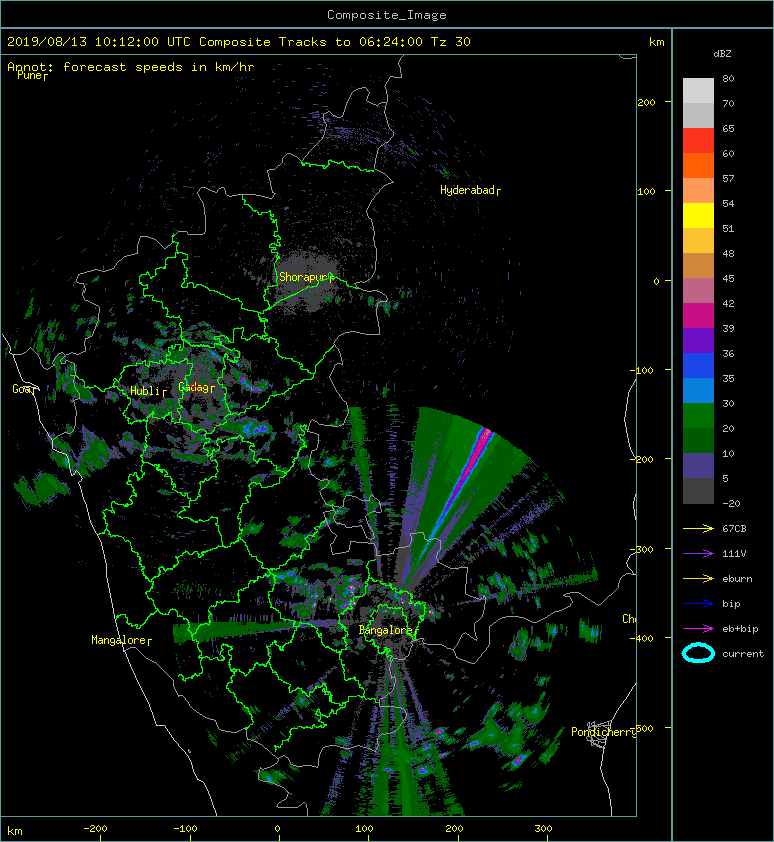Pick the blue 35-36 dBZ color band
Screen dimensions: 774x842
(x=698, y=366)
